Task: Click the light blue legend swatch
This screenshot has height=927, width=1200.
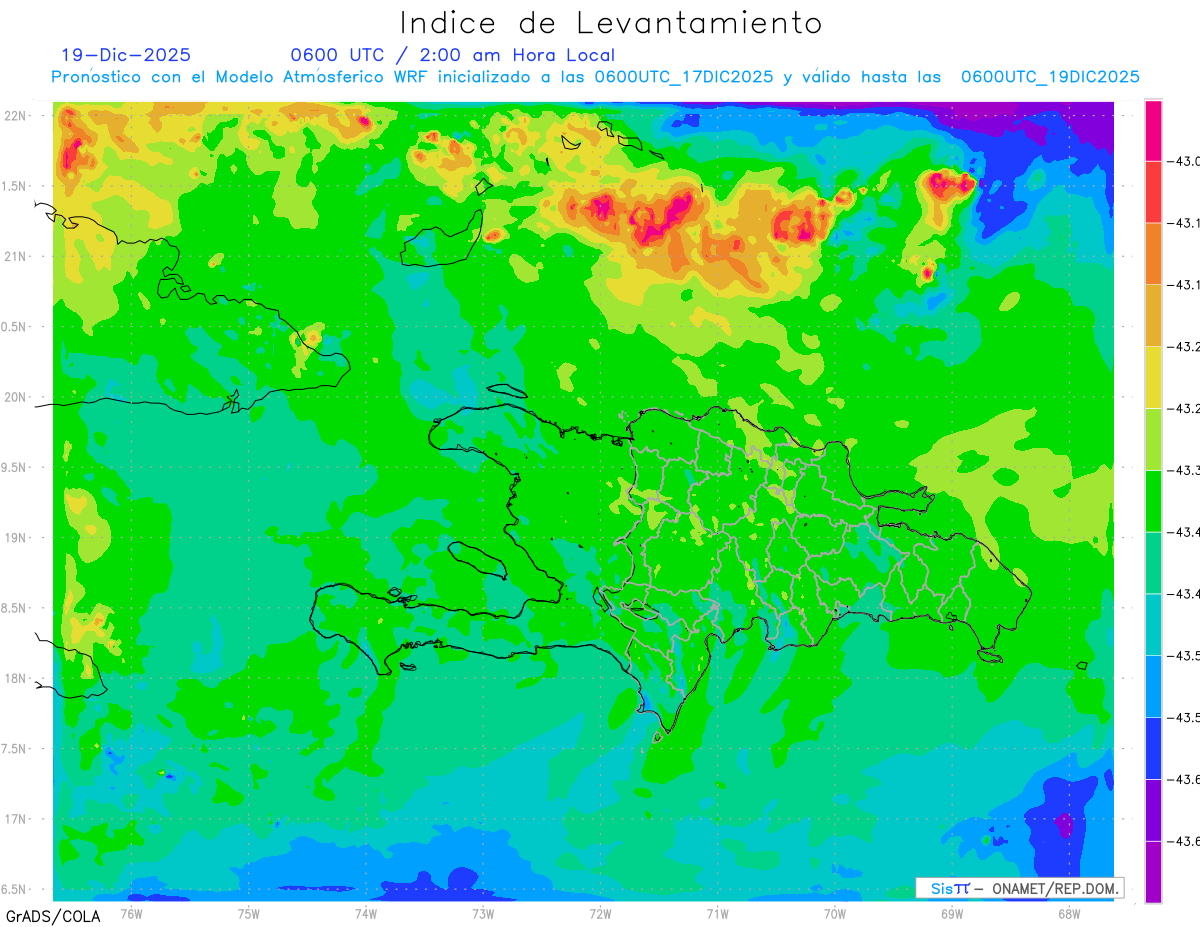Action: (x=1153, y=687)
